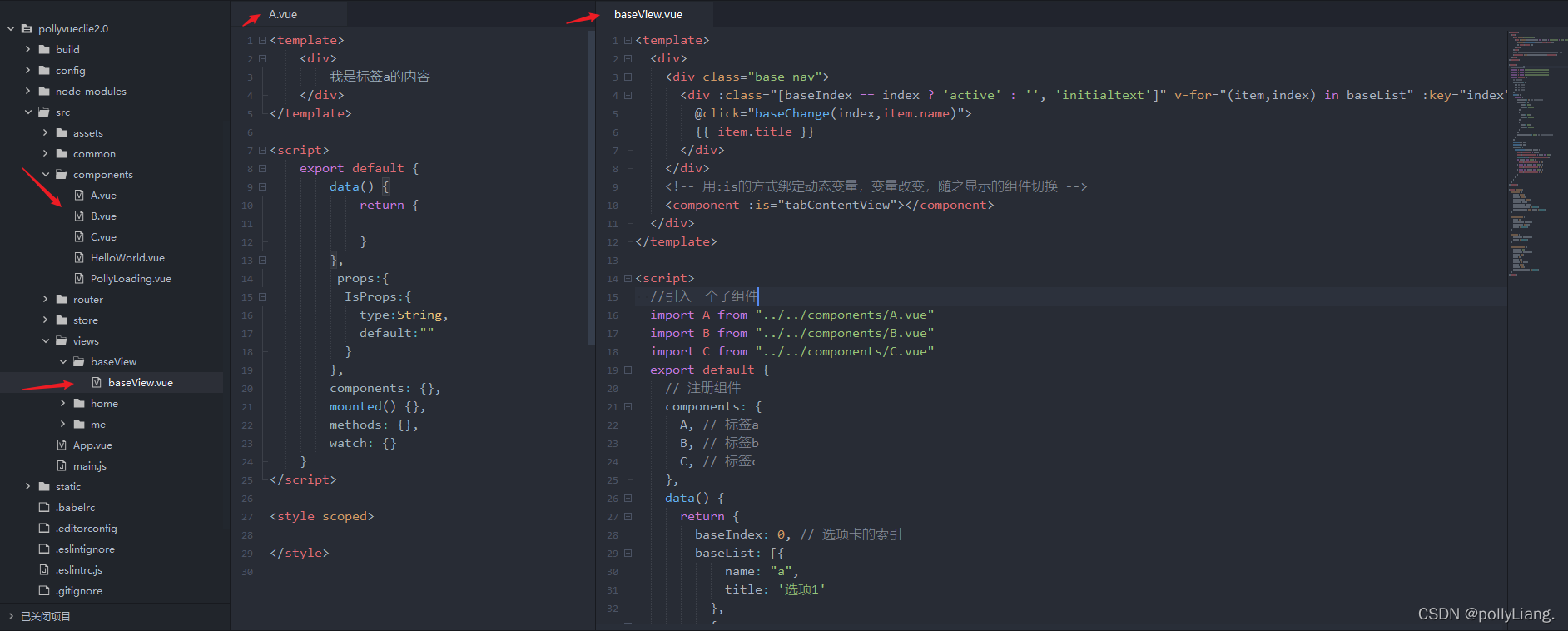Click the project icon beside pollyvueclie2.0

[x=27, y=28]
